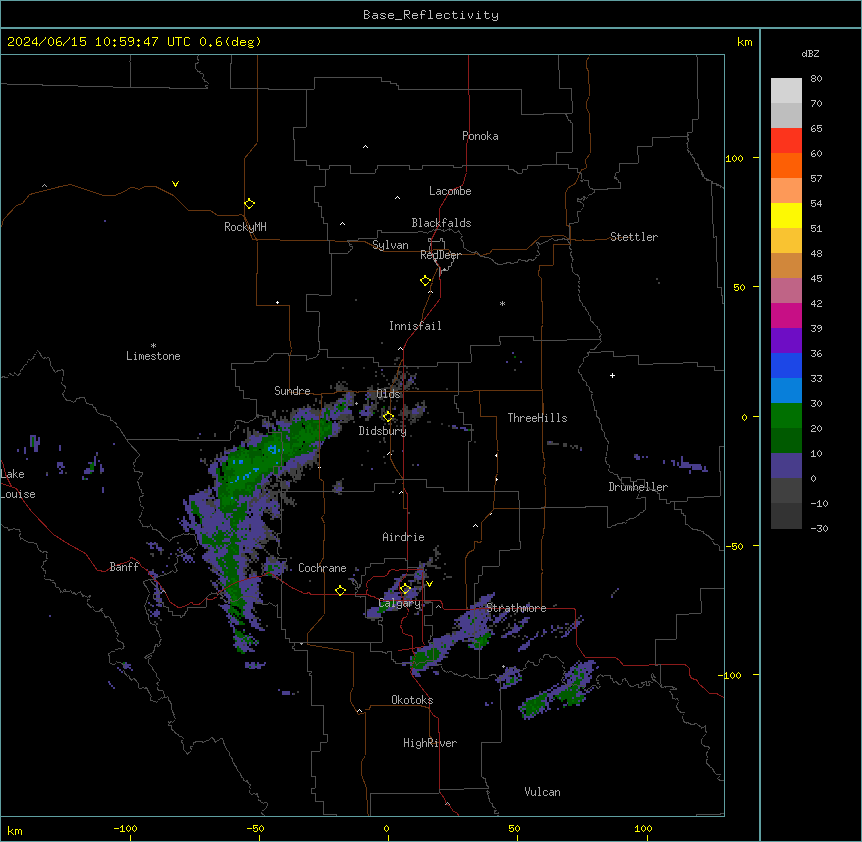Select the orange 57-60 dBZ legend swatch
862x842 pixels.
tap(786, 165)
